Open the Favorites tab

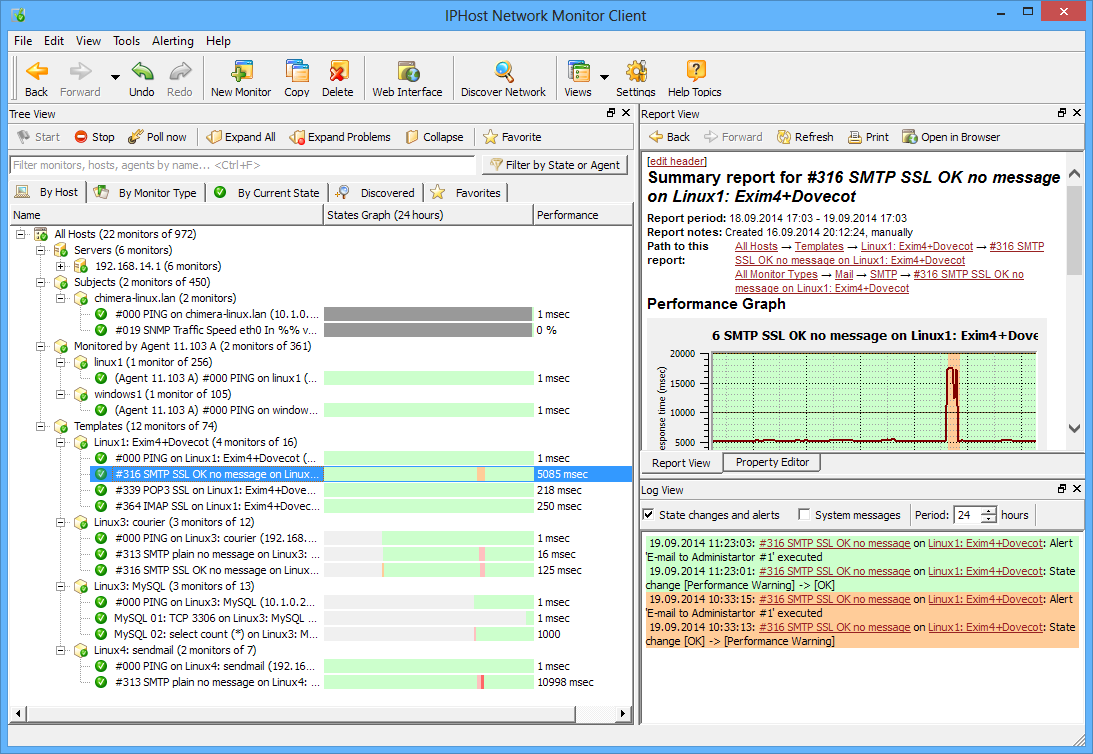point(466,193)
